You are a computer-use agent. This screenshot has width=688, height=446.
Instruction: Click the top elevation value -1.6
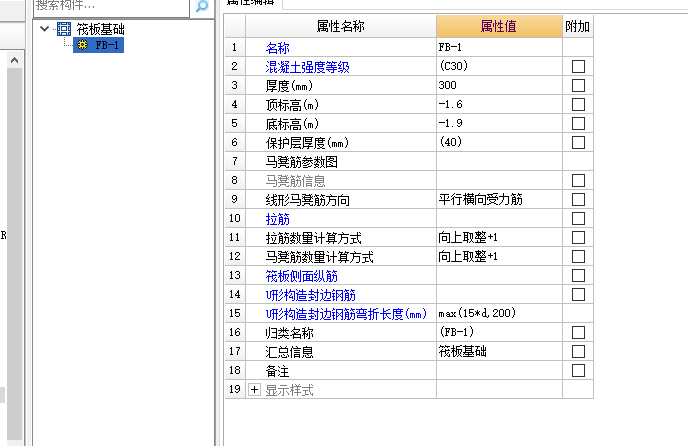tap(499, 104)
